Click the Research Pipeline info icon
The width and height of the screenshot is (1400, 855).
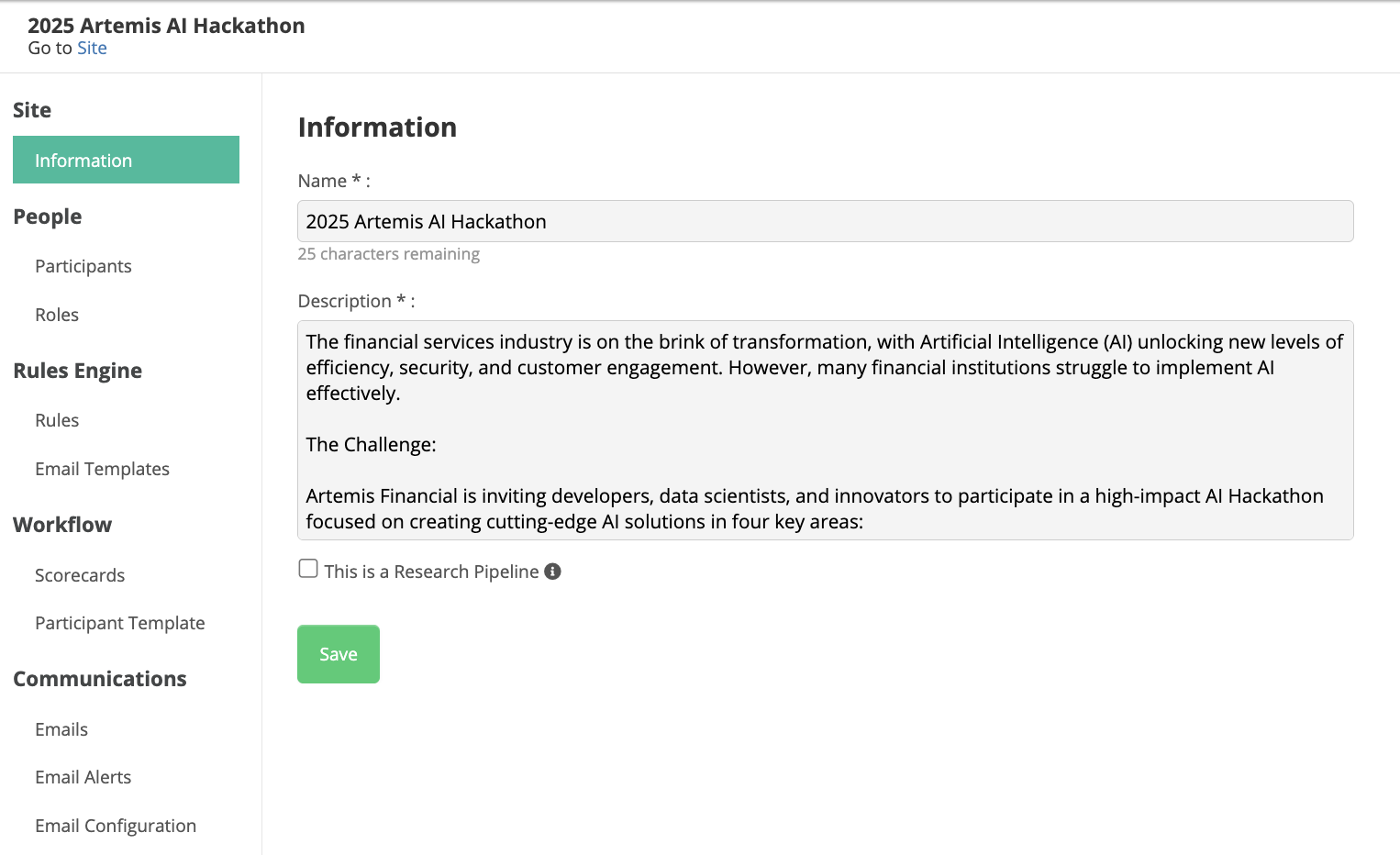552,572
